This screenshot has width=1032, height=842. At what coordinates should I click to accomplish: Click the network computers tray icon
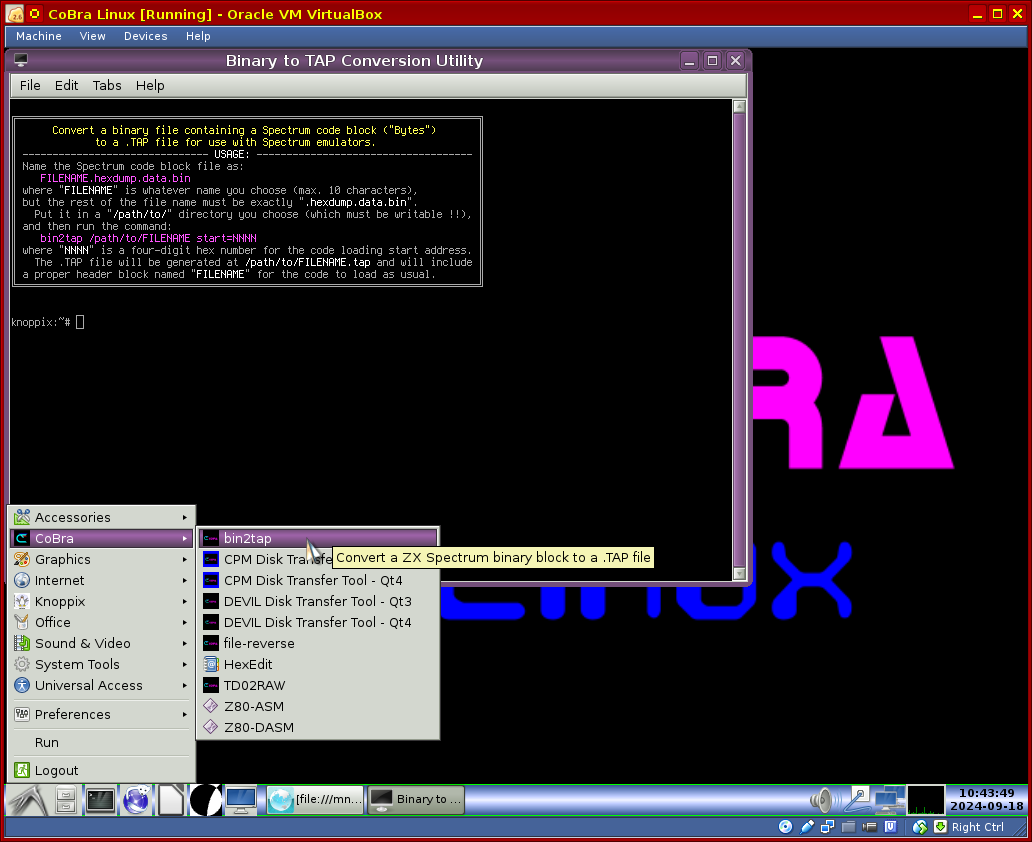pos(888,800)
